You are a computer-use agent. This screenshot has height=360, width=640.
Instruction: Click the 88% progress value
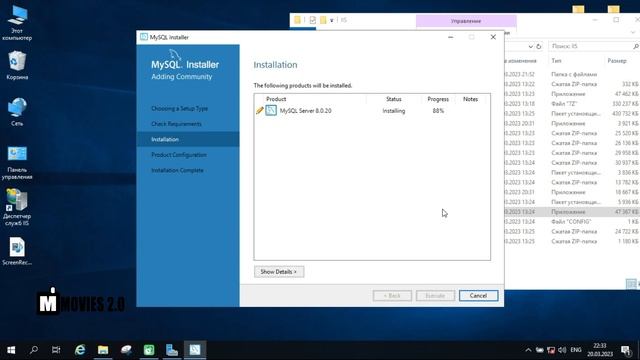point(438,111)
